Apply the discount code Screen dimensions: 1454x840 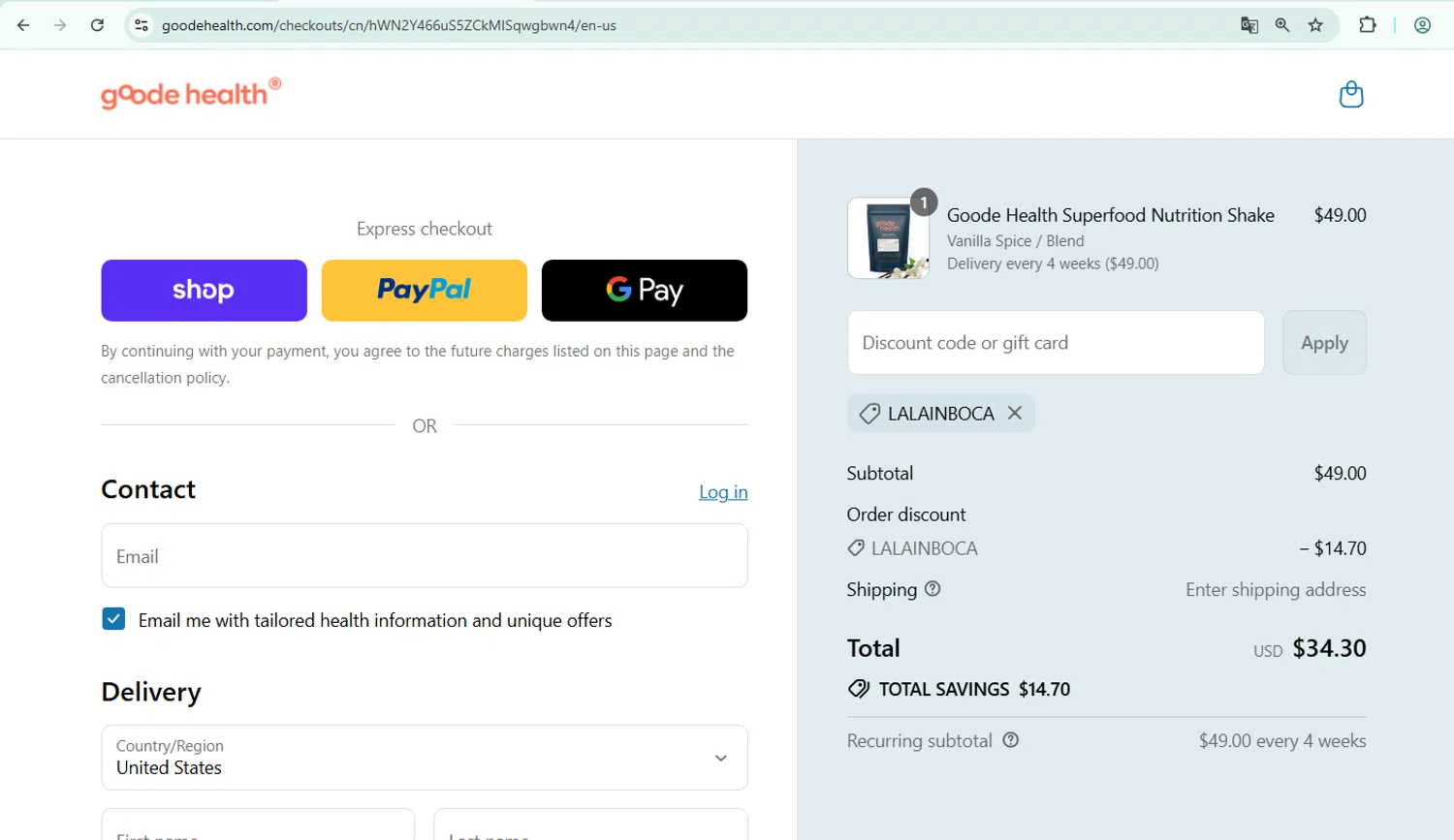[1324, 343]
